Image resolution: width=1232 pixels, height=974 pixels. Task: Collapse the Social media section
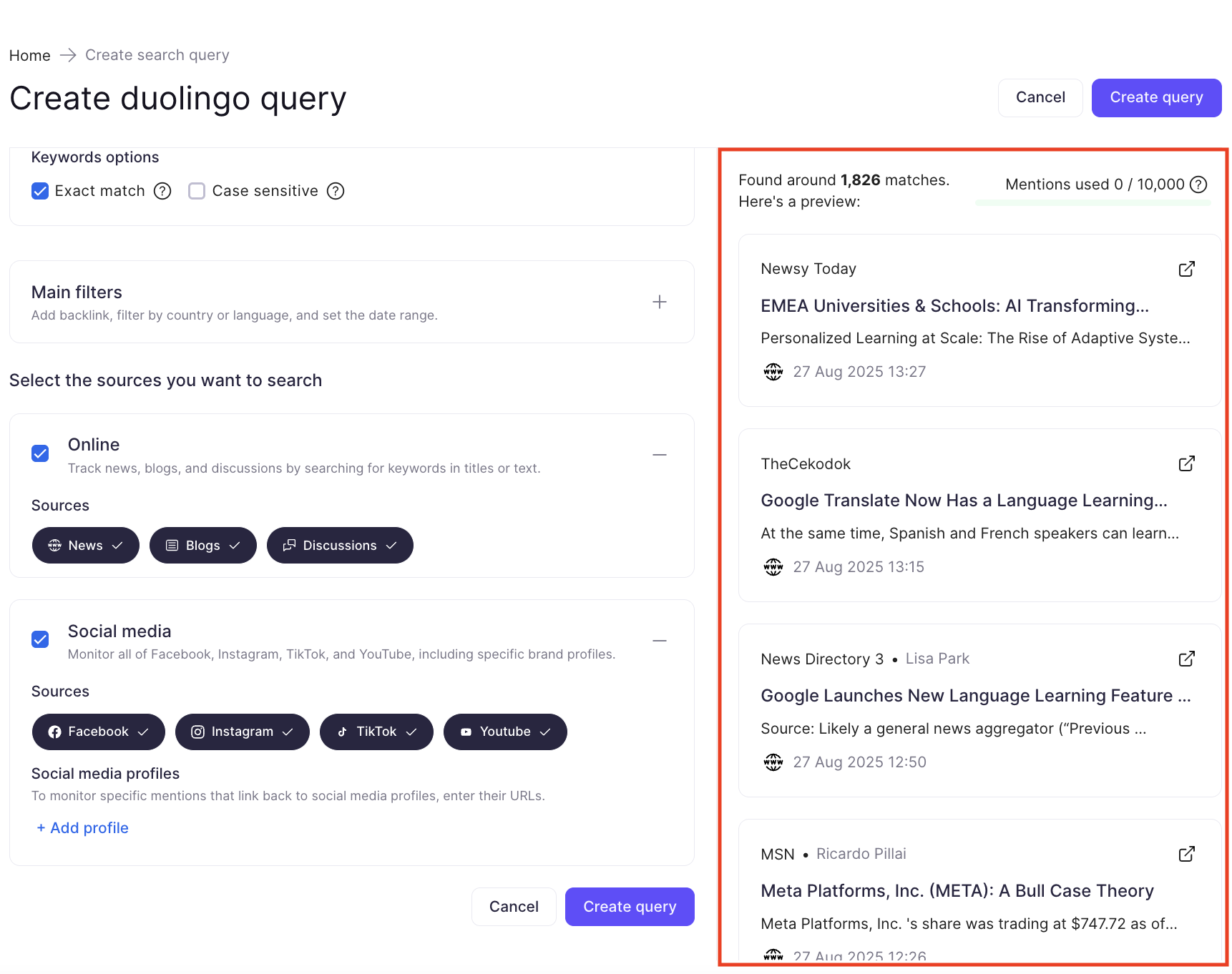(659, 641)
